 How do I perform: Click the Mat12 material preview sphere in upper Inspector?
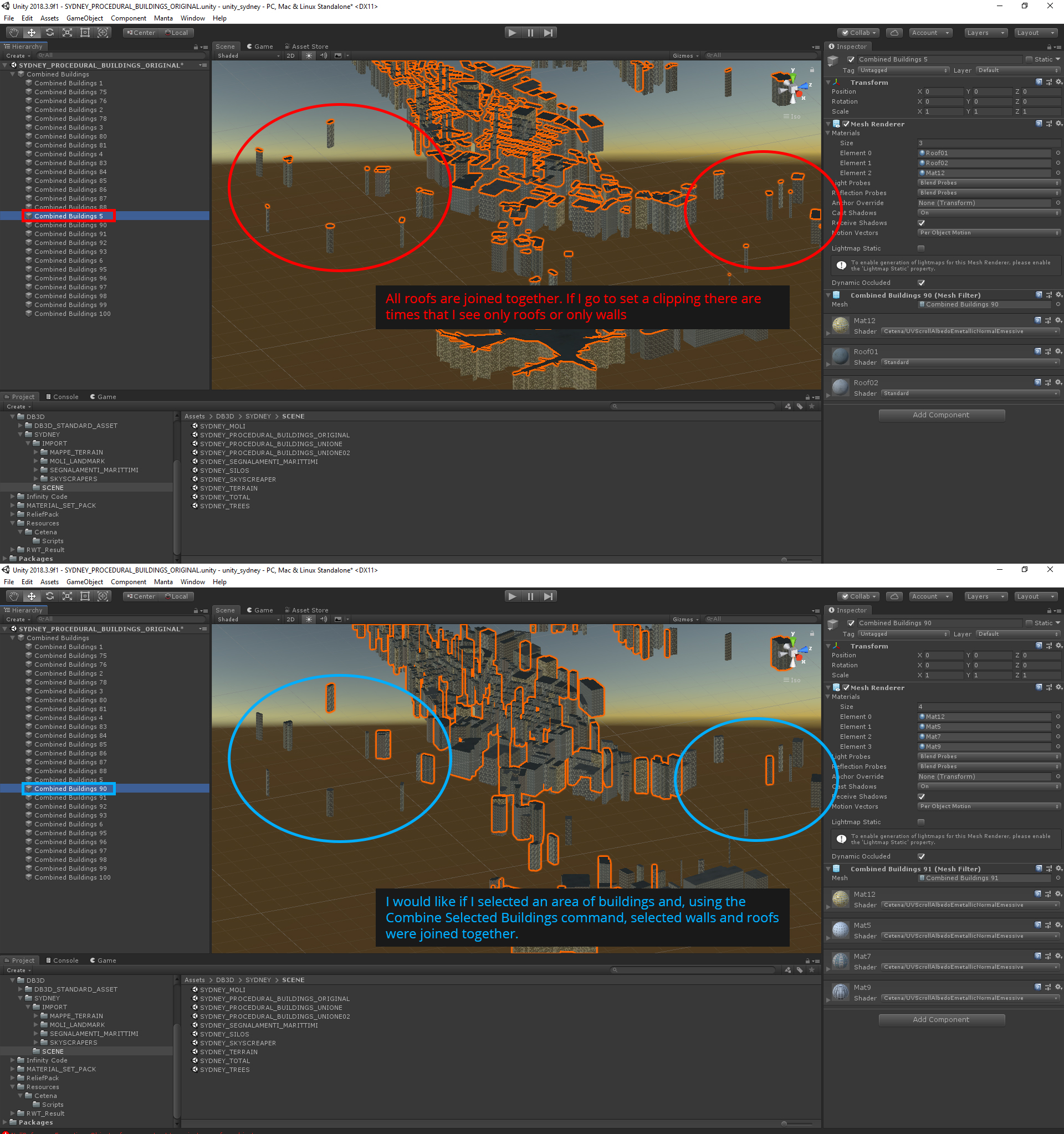click(841, 325)
